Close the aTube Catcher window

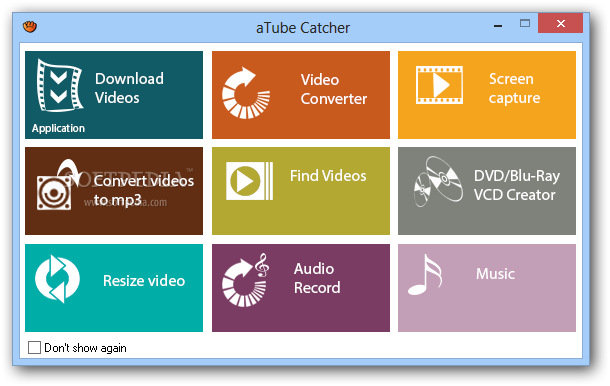[x=561, y=23]
